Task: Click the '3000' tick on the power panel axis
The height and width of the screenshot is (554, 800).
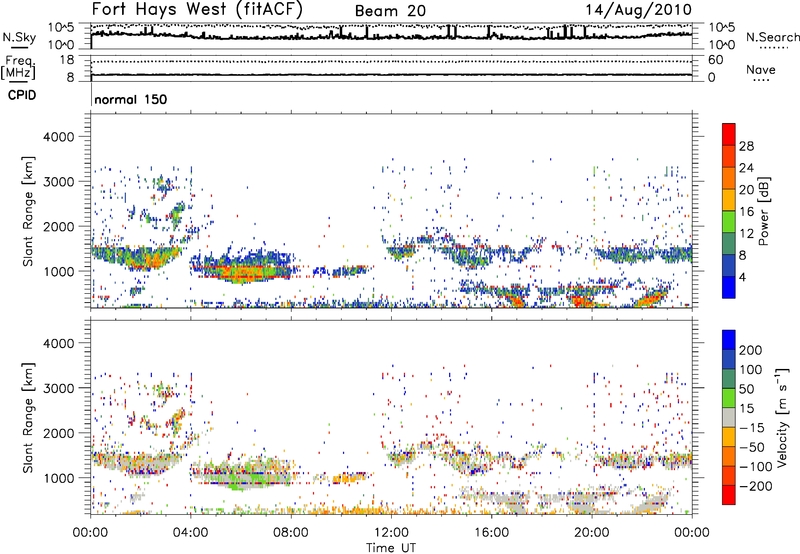Action: [x=58, y=182]
